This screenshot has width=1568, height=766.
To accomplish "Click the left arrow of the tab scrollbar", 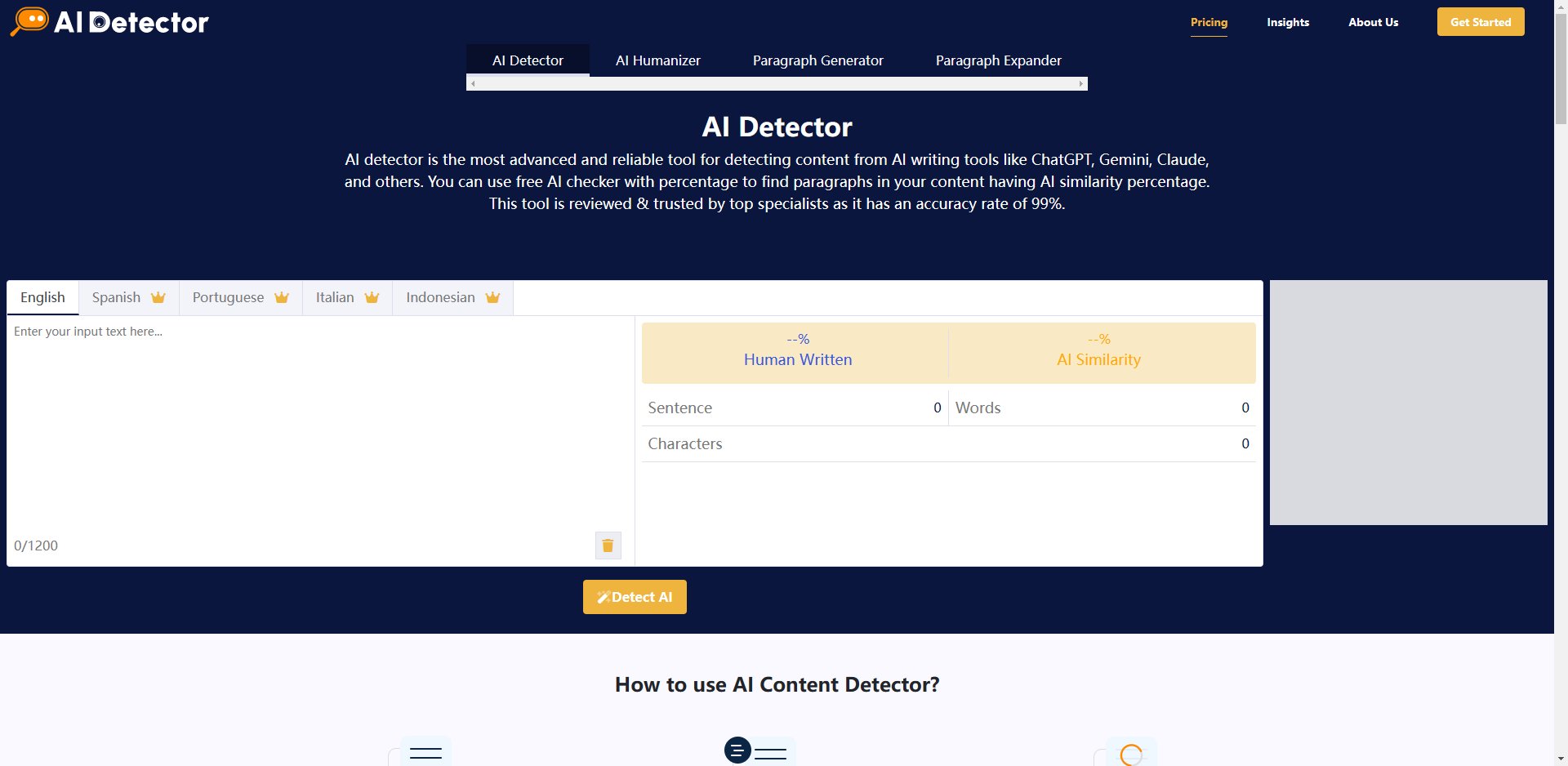I will coord(472,82).
